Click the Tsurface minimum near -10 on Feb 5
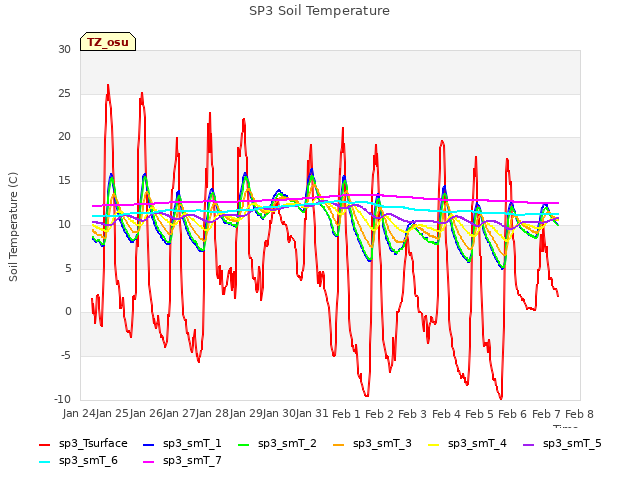The width and height of the screenshot is (640, 480). tap(500, 398)
